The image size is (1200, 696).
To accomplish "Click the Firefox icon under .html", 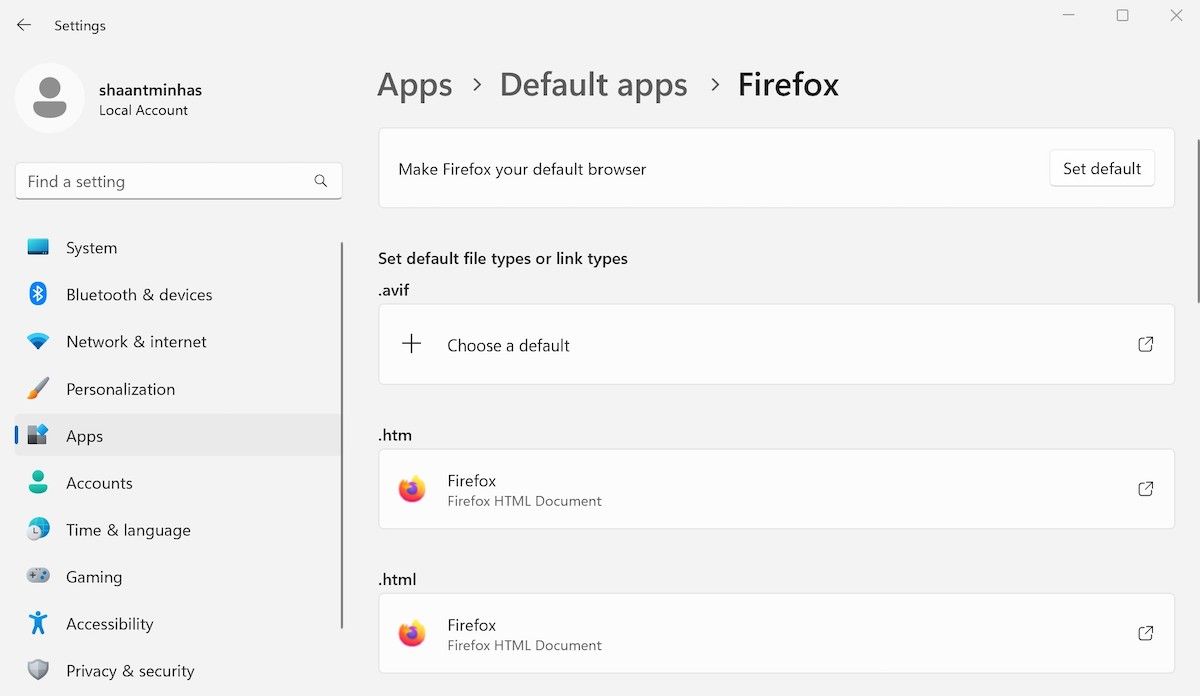I will pos(412,633).
